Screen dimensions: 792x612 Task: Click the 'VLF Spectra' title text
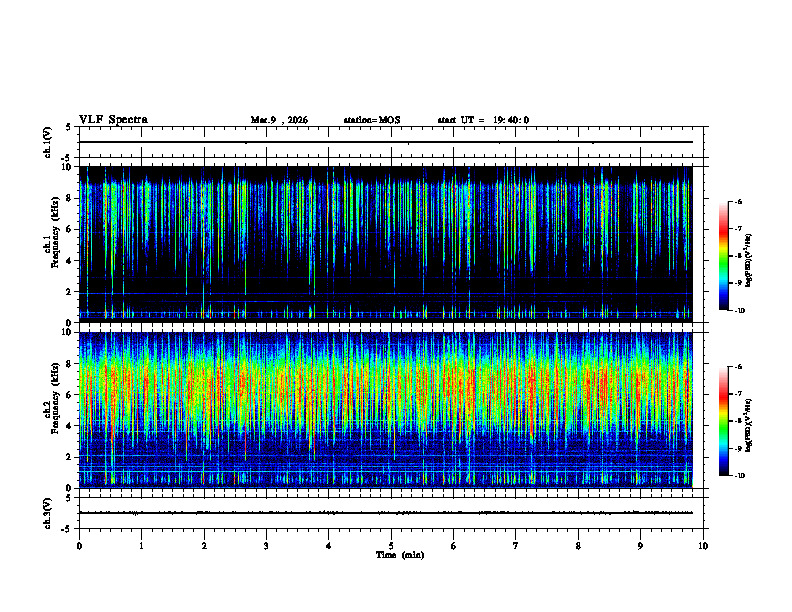click(x=113, y=120)
